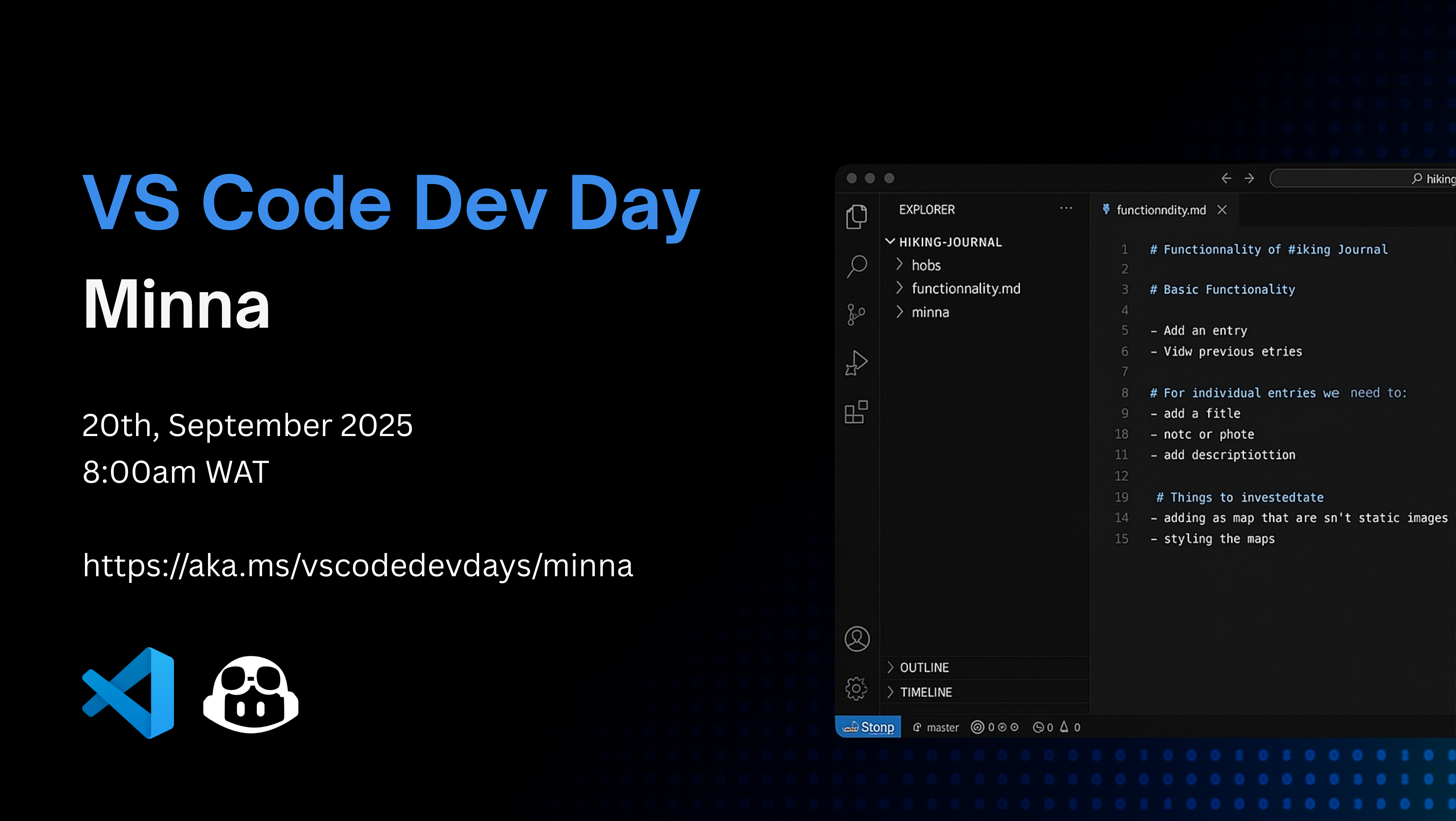
Task: Open the Run and Debug view
Action: click(856, 363)
